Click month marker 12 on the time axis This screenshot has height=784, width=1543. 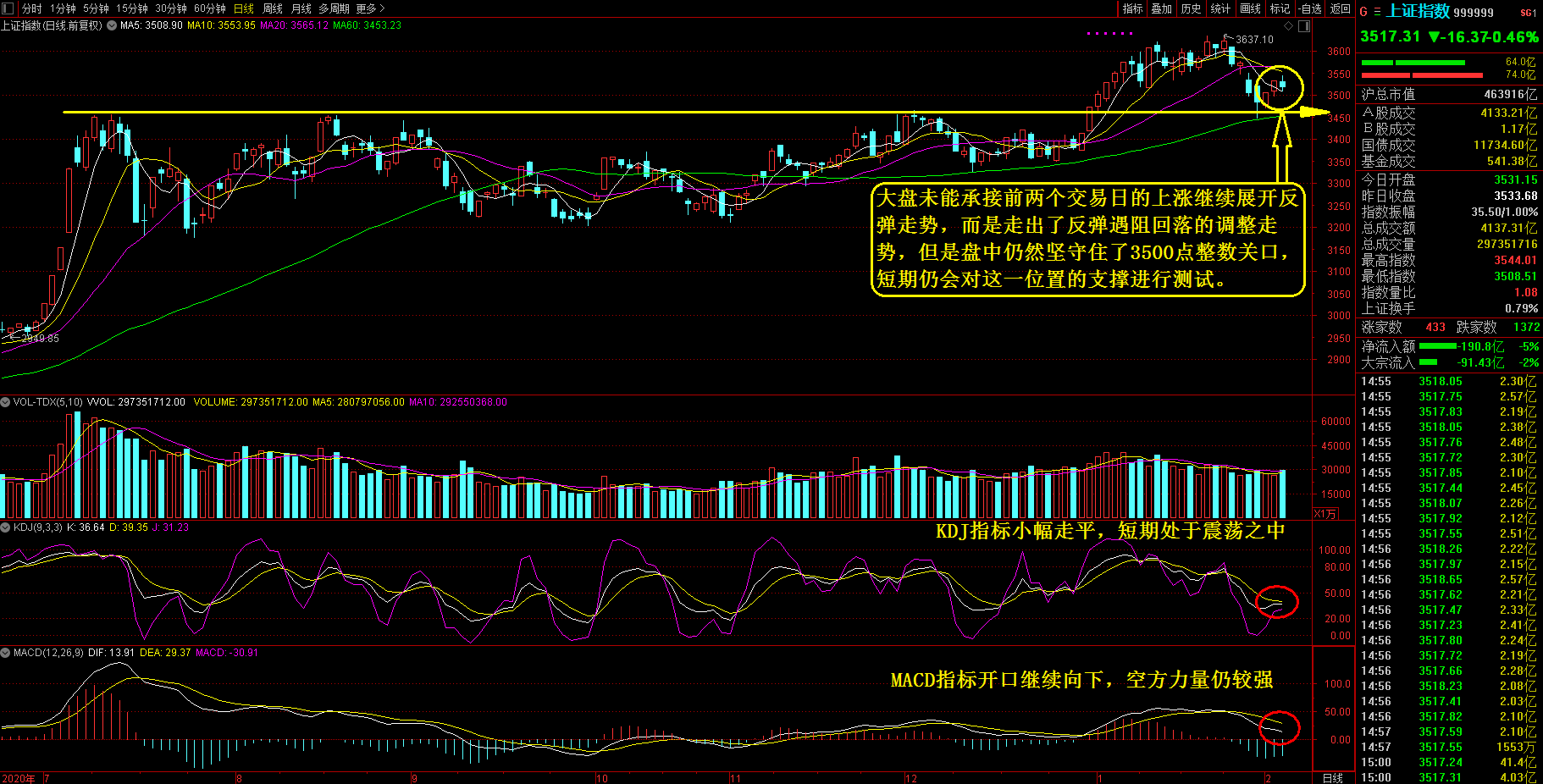click(911, 778)
